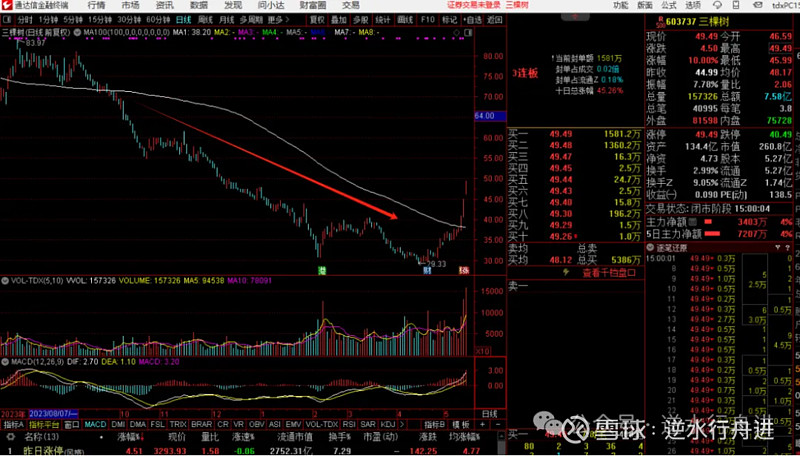Open the 交易 menu
The height and width of the screenshot is (456, 800).
pos(351,6)
